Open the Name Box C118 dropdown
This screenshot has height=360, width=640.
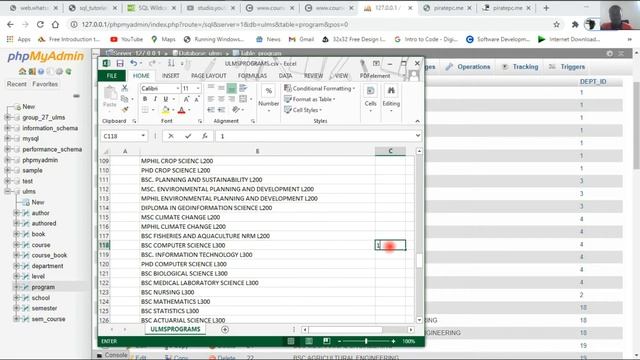coord(143,136)
